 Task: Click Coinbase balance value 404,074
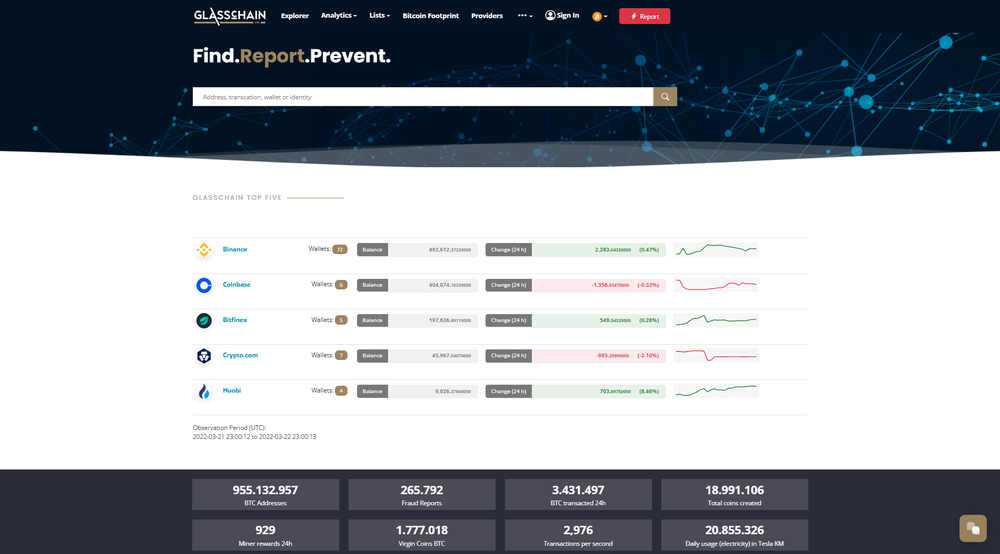(x=450, y=285)
